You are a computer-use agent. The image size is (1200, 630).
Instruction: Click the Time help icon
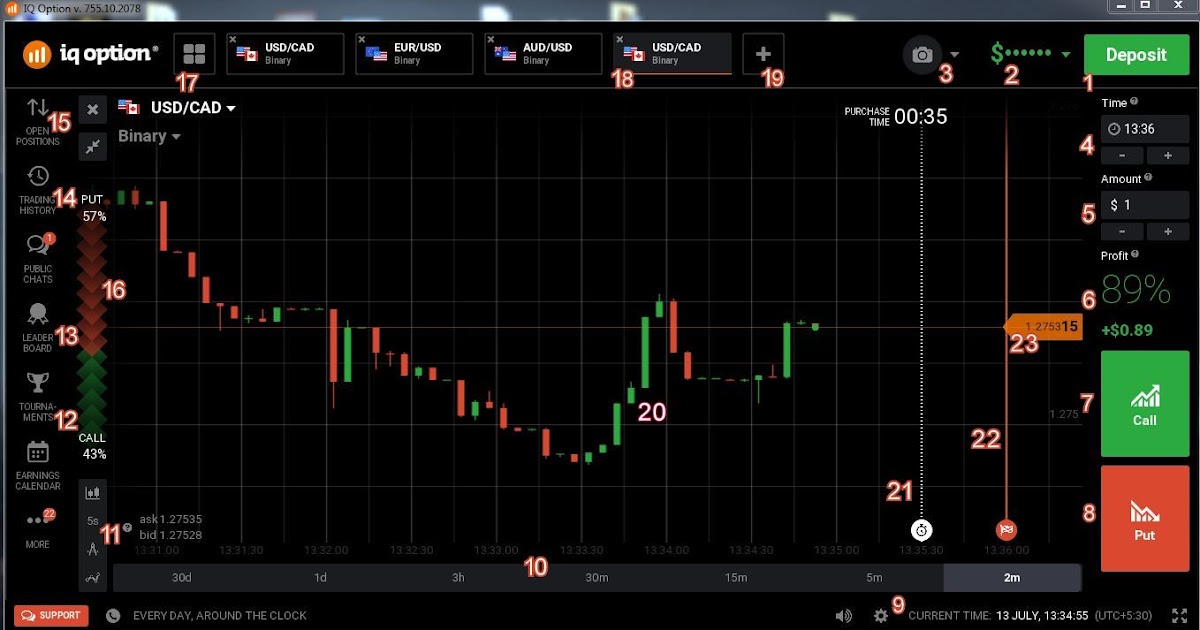coord(1134,102)
